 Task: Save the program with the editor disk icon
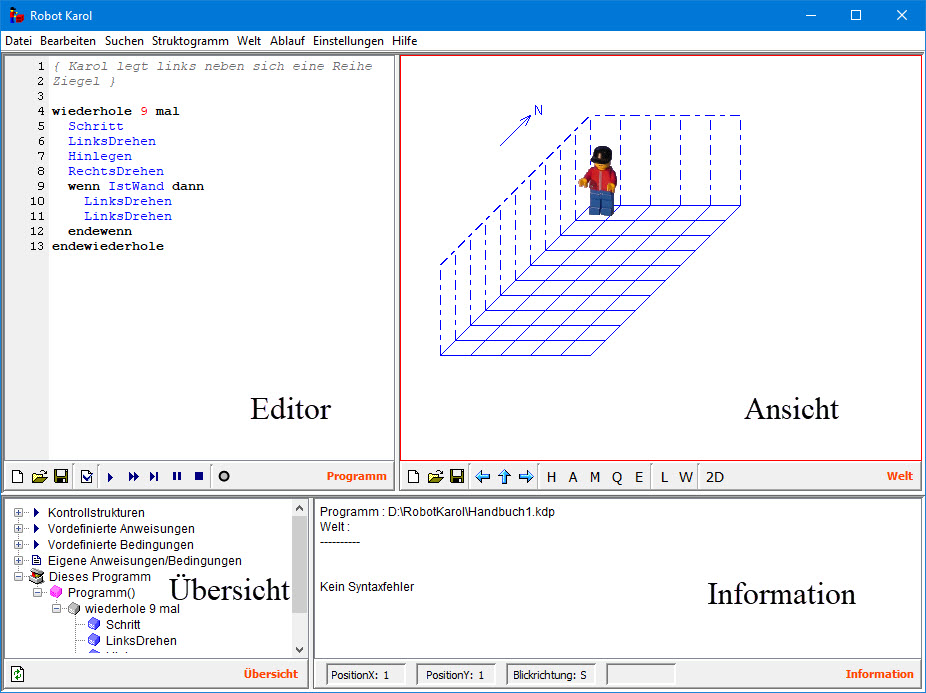61,477
